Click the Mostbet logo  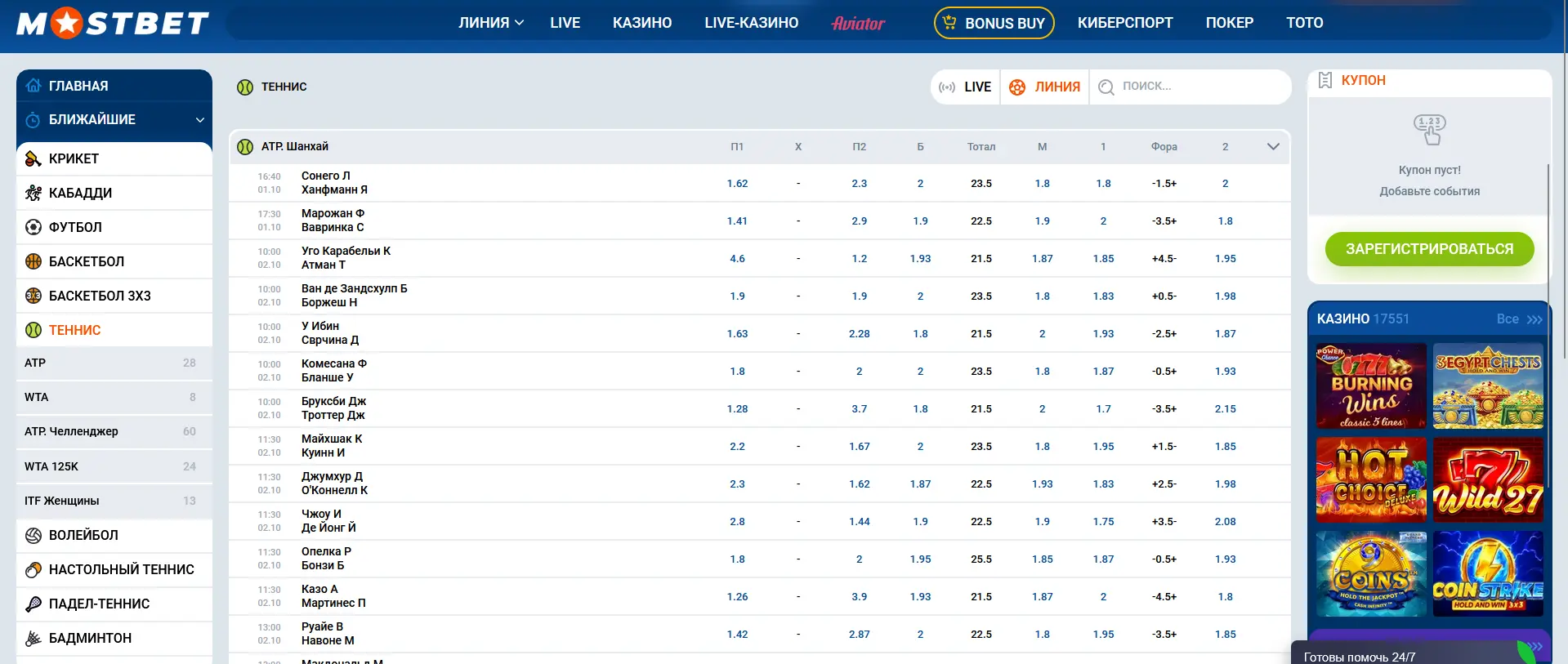[113, 23]
